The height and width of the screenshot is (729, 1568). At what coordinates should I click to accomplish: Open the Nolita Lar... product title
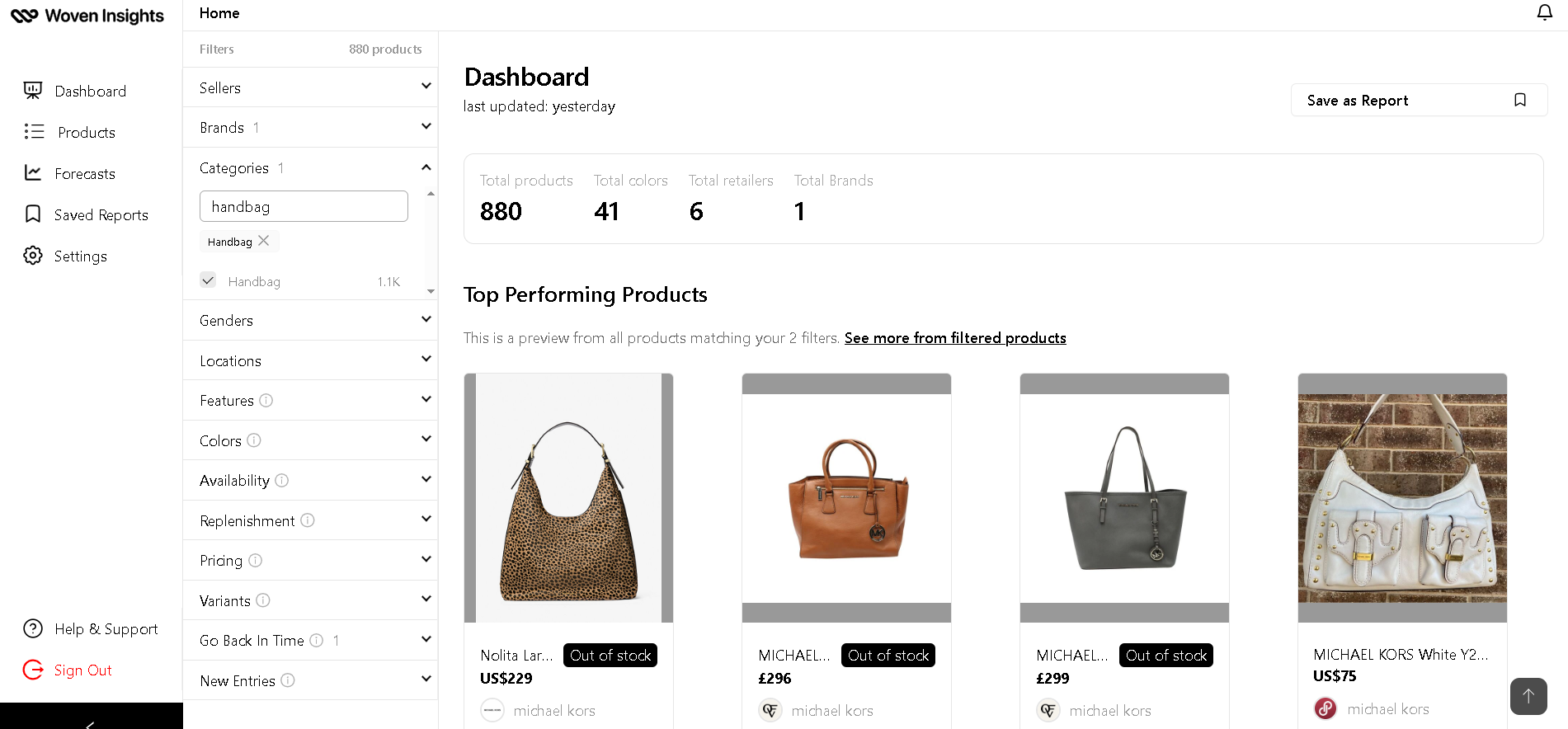click(517, 655)
